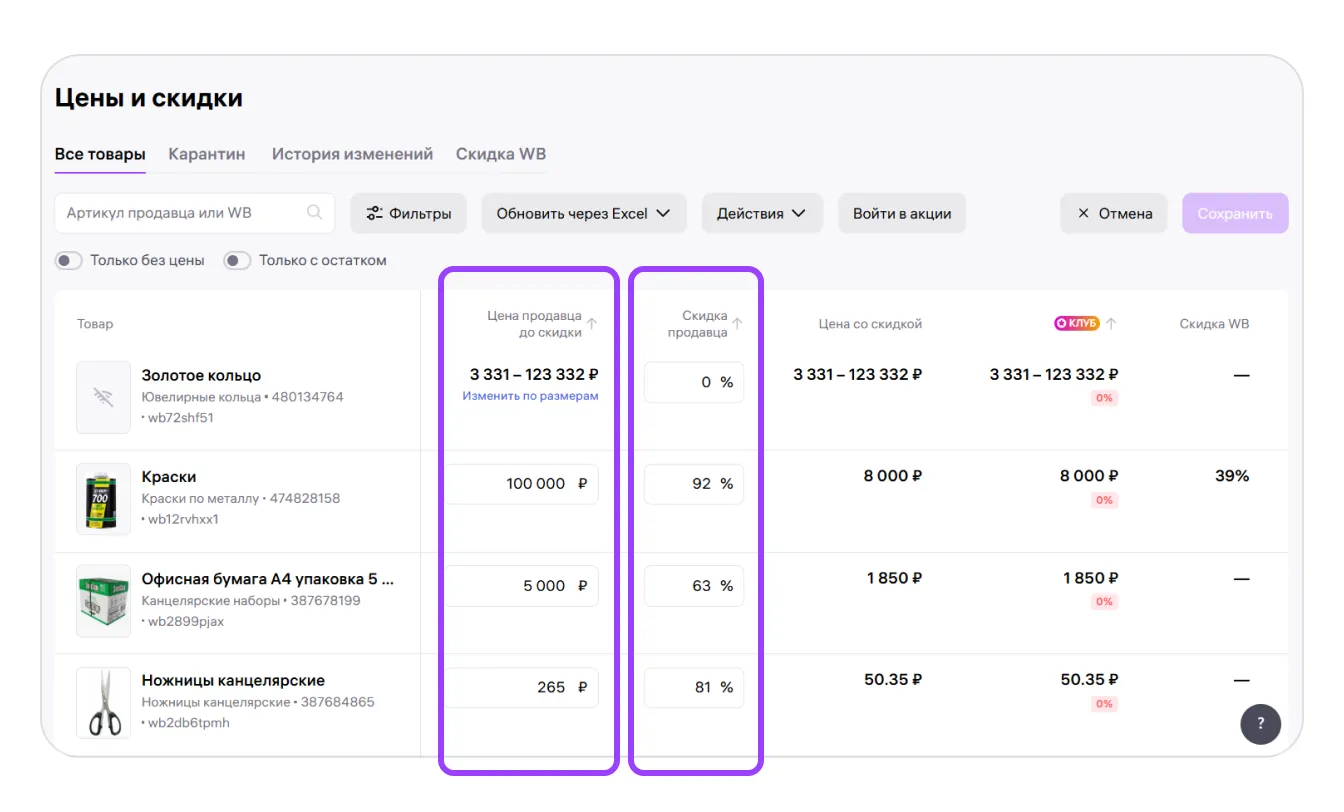
Task: Sort the Club price column arrow
Action: [x=1111, y=323]
